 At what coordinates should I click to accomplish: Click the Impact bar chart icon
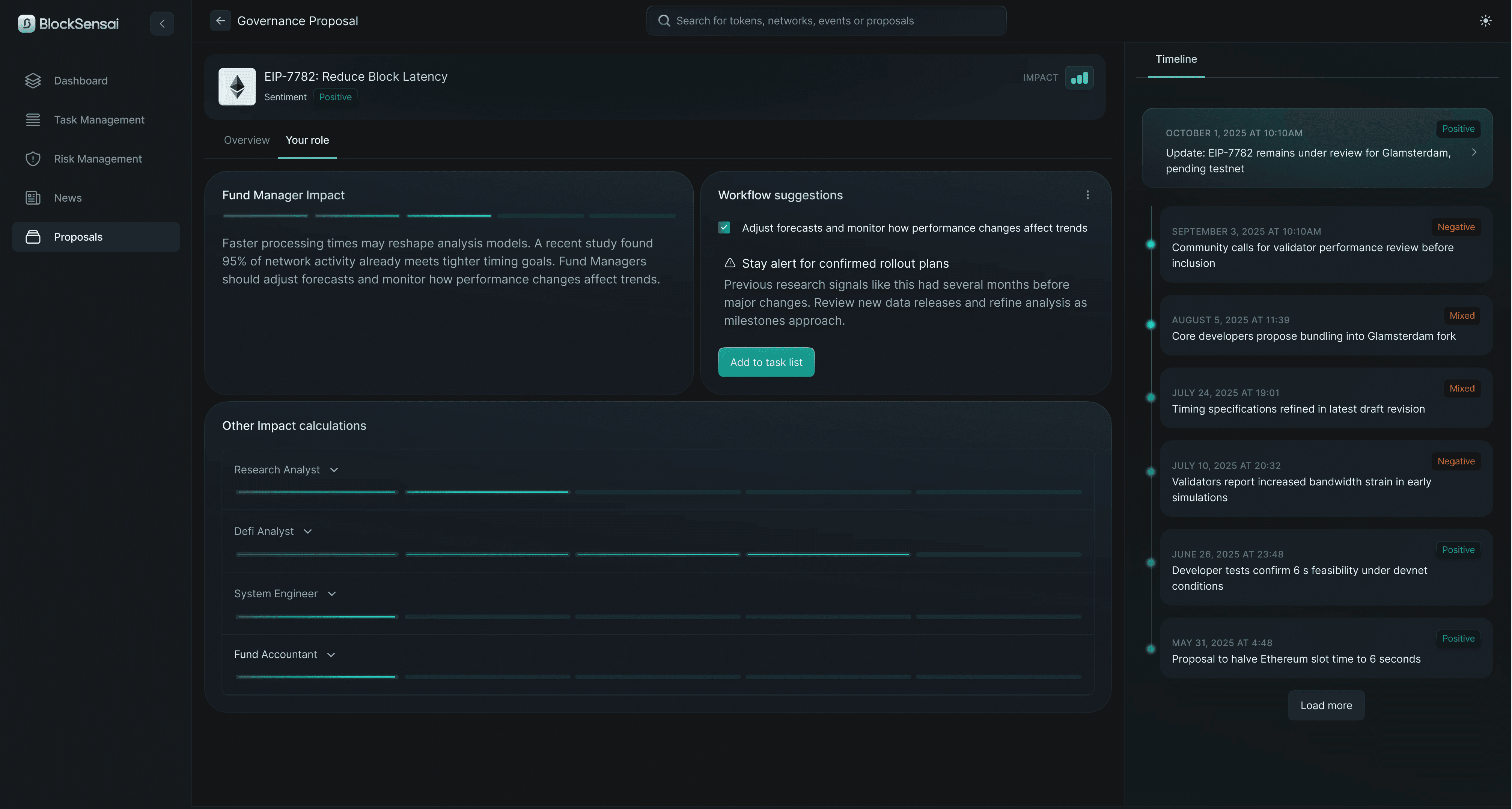click(1079, 77)
